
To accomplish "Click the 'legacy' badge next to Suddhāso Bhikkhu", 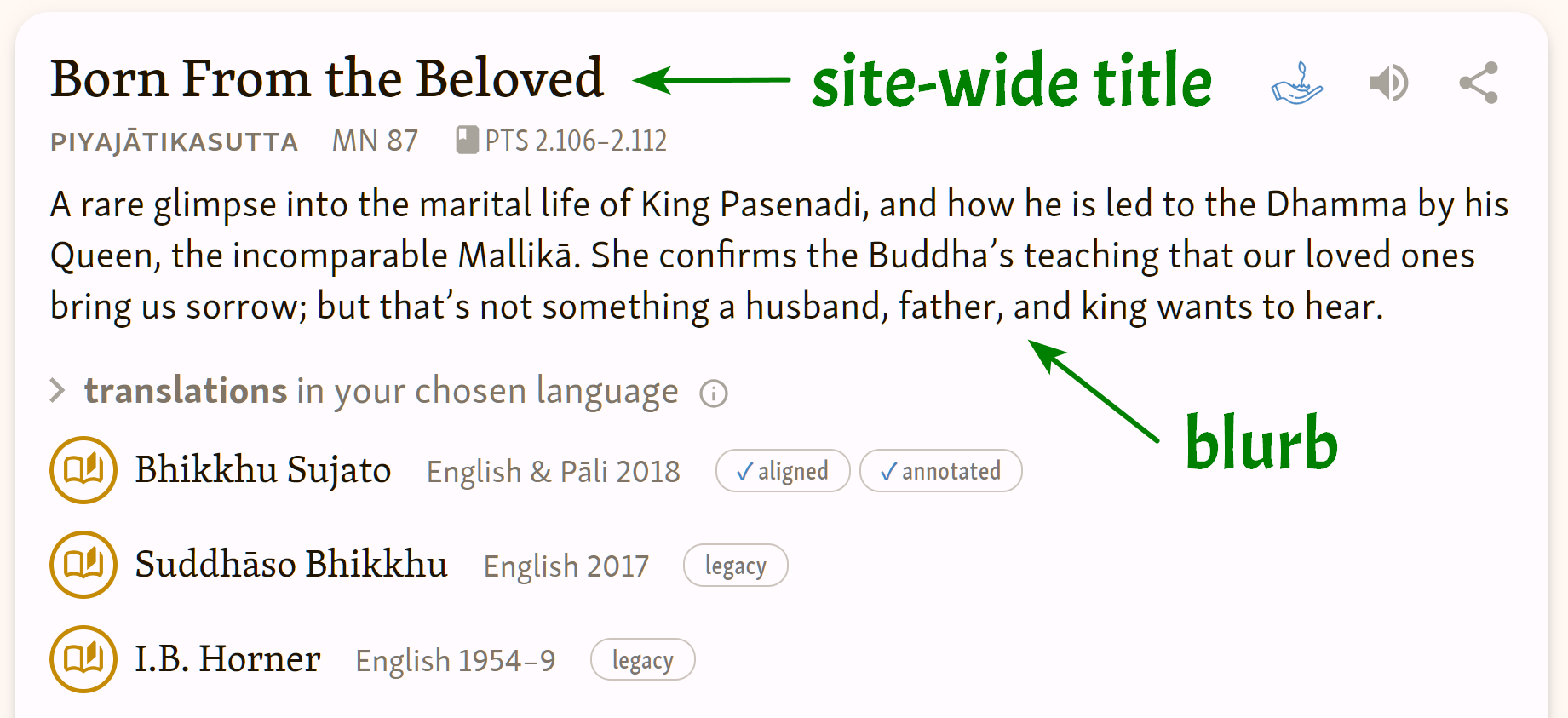I will [735, 566].
